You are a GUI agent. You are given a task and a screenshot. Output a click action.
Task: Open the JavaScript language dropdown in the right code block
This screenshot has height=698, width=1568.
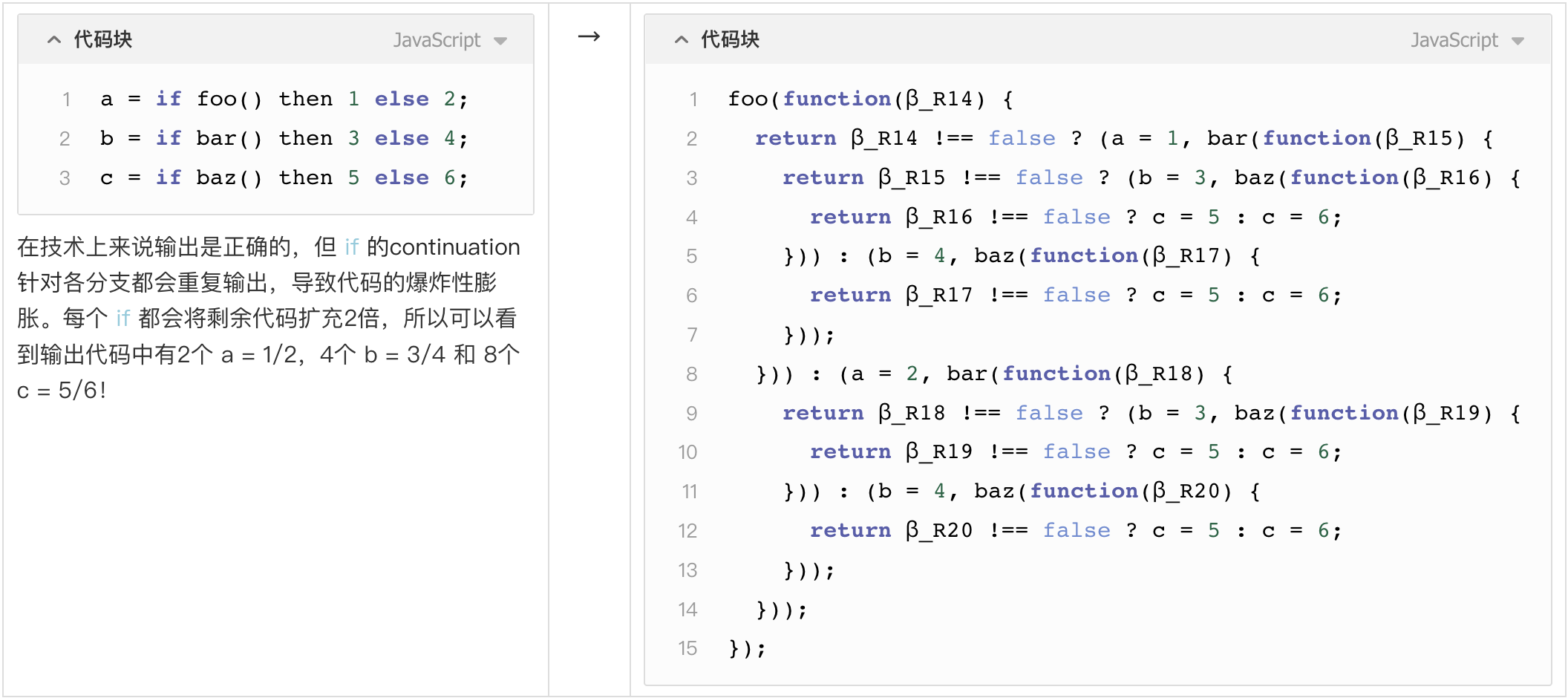pos(1467,40)
